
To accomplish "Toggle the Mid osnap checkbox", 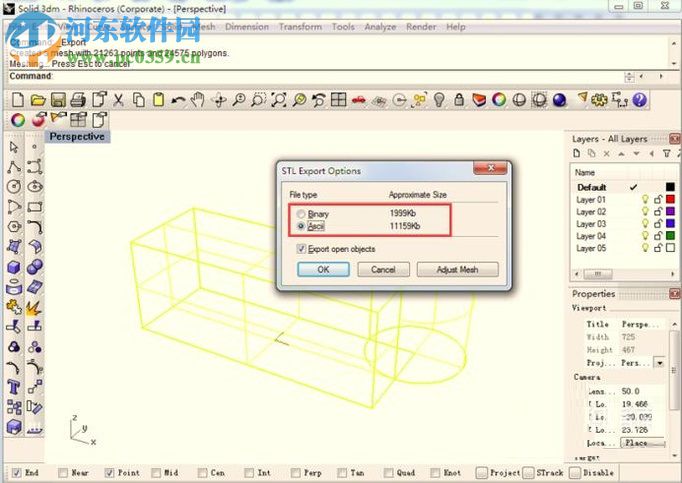I will (156, 473).
